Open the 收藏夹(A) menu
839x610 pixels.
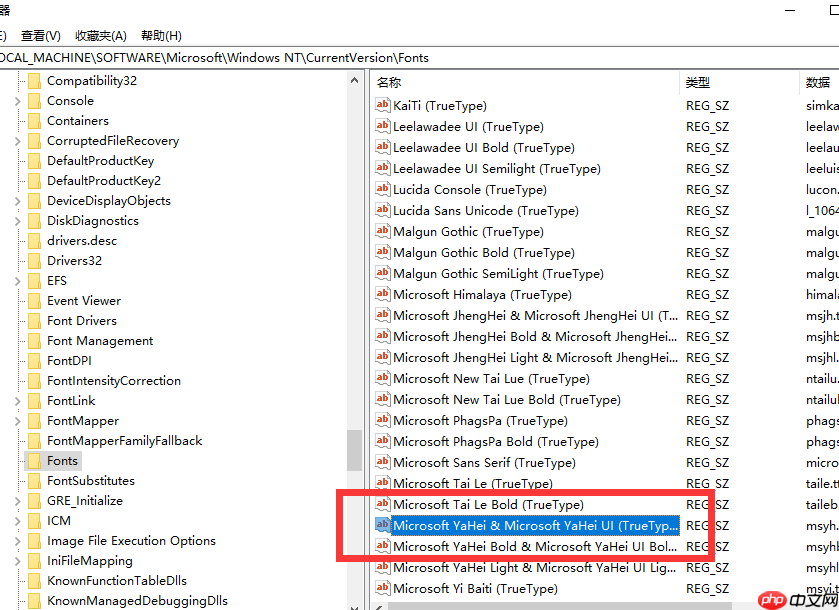101,36
